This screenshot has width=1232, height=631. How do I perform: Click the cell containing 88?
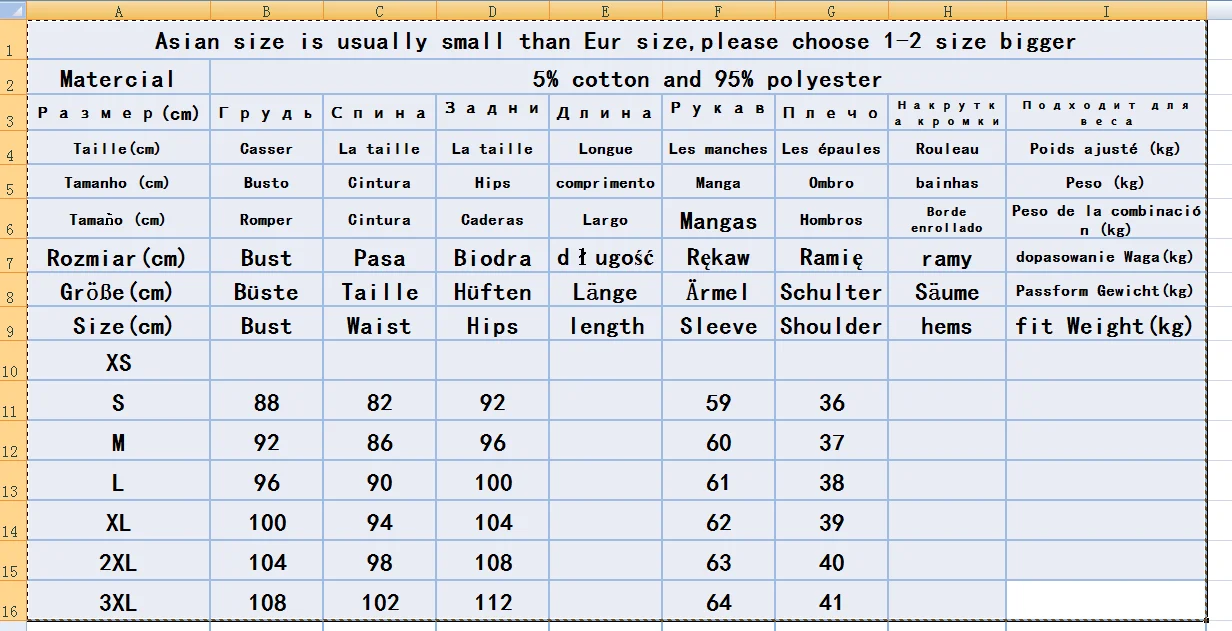[x=267, y=403]
